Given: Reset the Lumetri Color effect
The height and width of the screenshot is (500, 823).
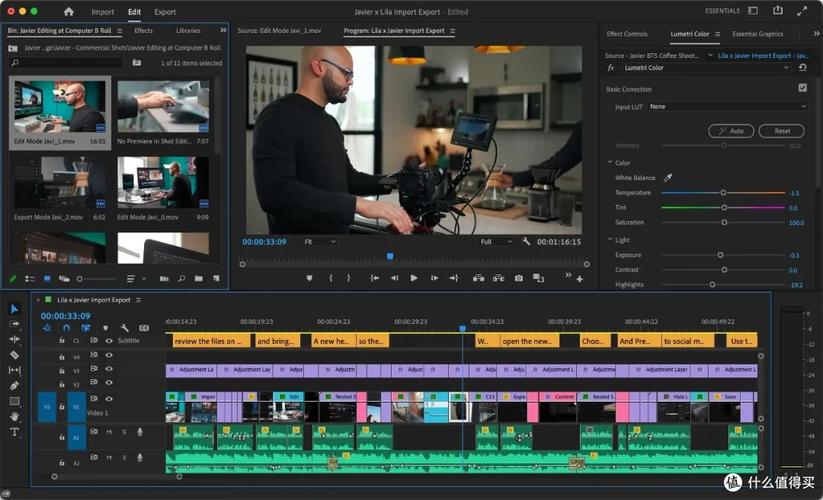Looking at the screenshot, I should (x=803, y=68).
